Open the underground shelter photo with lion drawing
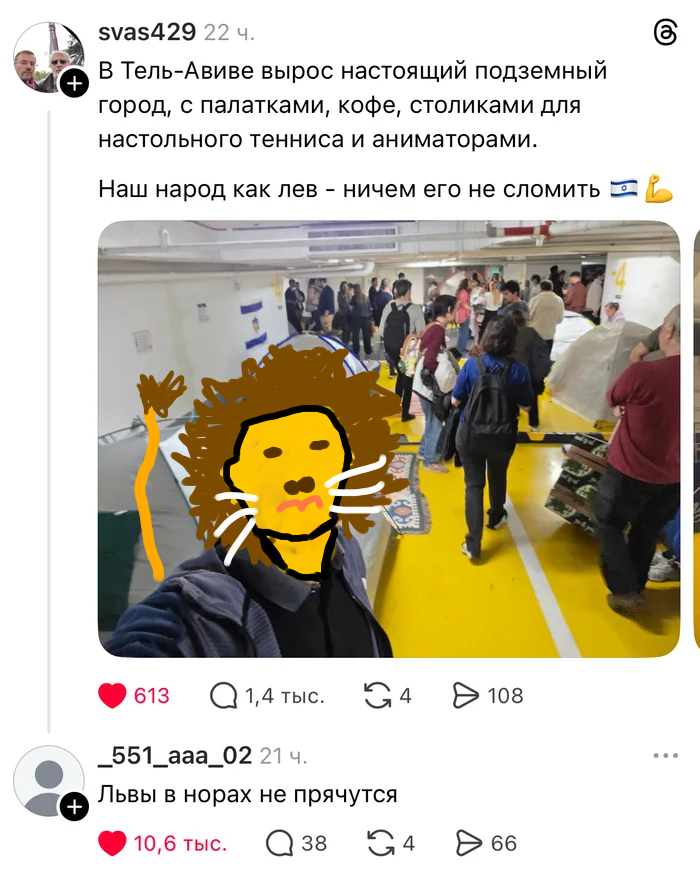 [x=389, y=439]
